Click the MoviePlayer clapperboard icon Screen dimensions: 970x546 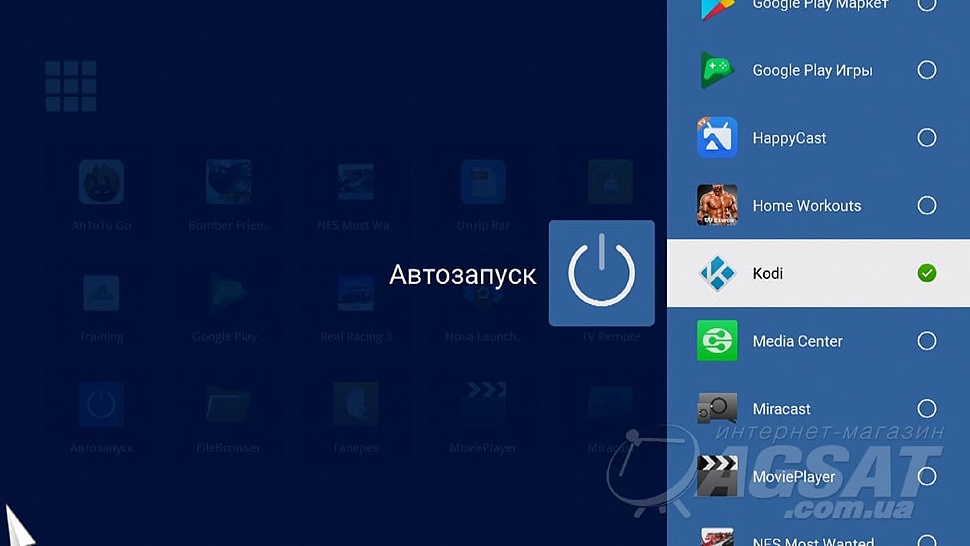[x=717, y=476]
